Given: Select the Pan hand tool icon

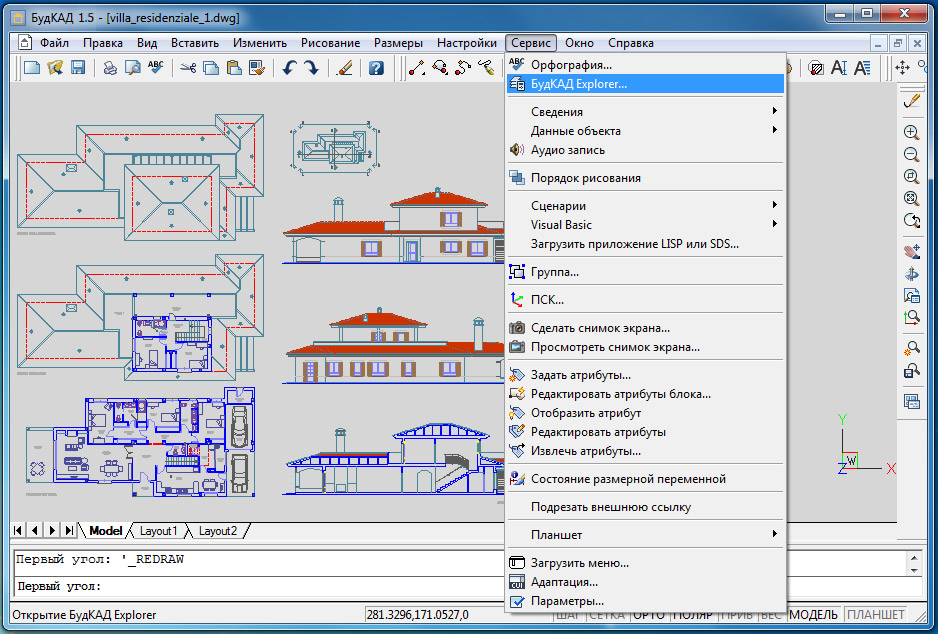Looking at the screenshot, I should 911,250.
